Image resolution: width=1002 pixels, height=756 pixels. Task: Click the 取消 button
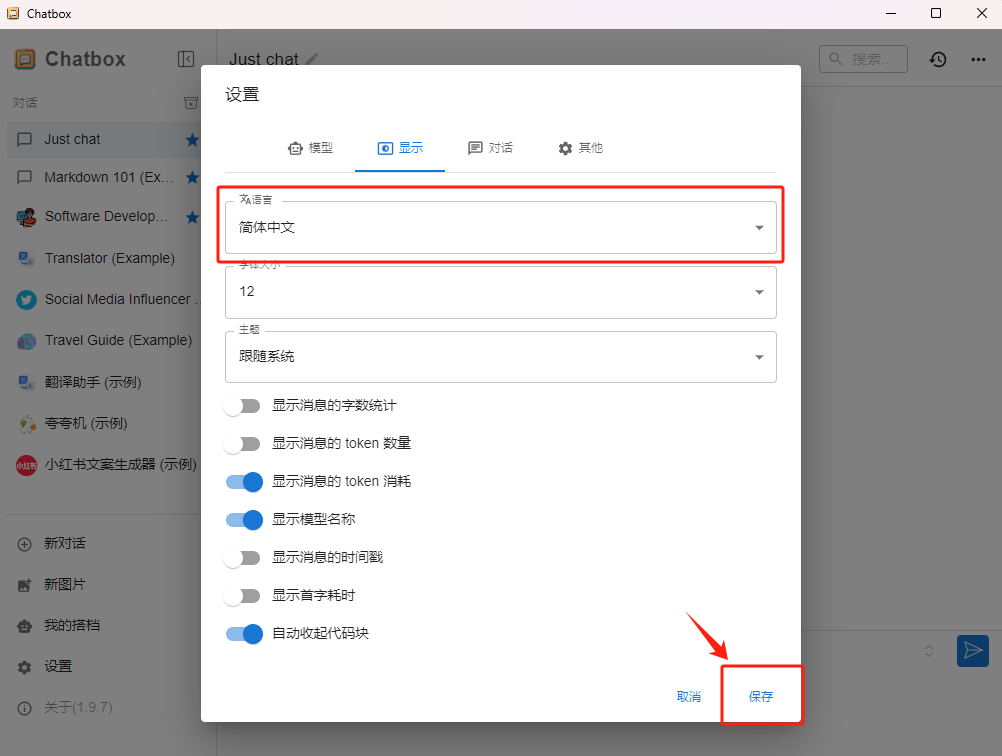pos(688,697)
